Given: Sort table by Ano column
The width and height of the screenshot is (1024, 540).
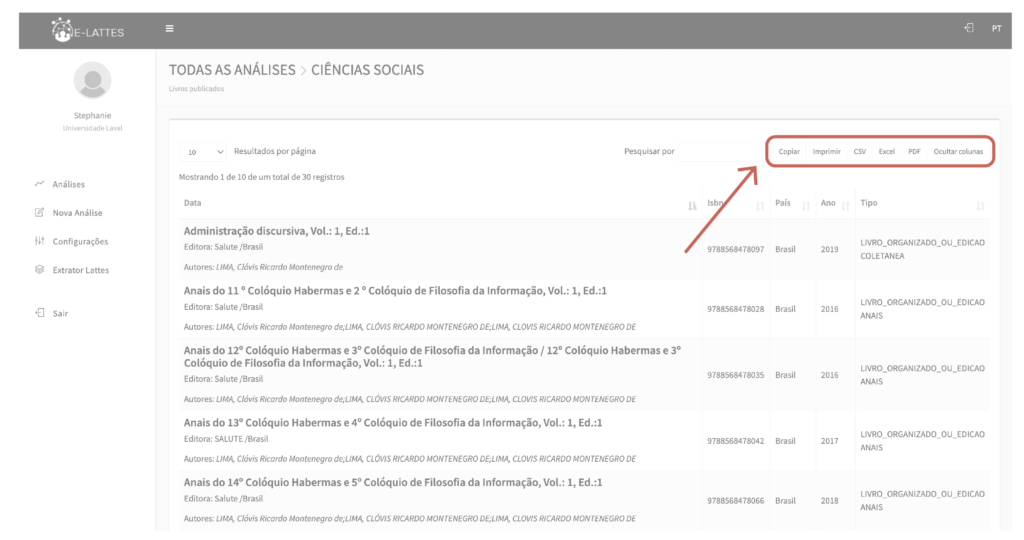Looking at the screenshot, I should click(845, 204).
